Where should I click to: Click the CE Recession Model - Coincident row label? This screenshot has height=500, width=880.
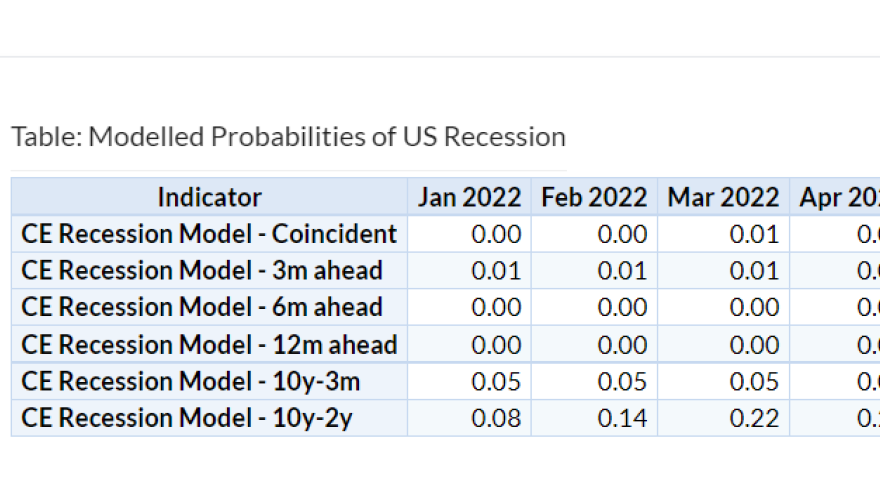pyautogui.click(x=209, y=234)
